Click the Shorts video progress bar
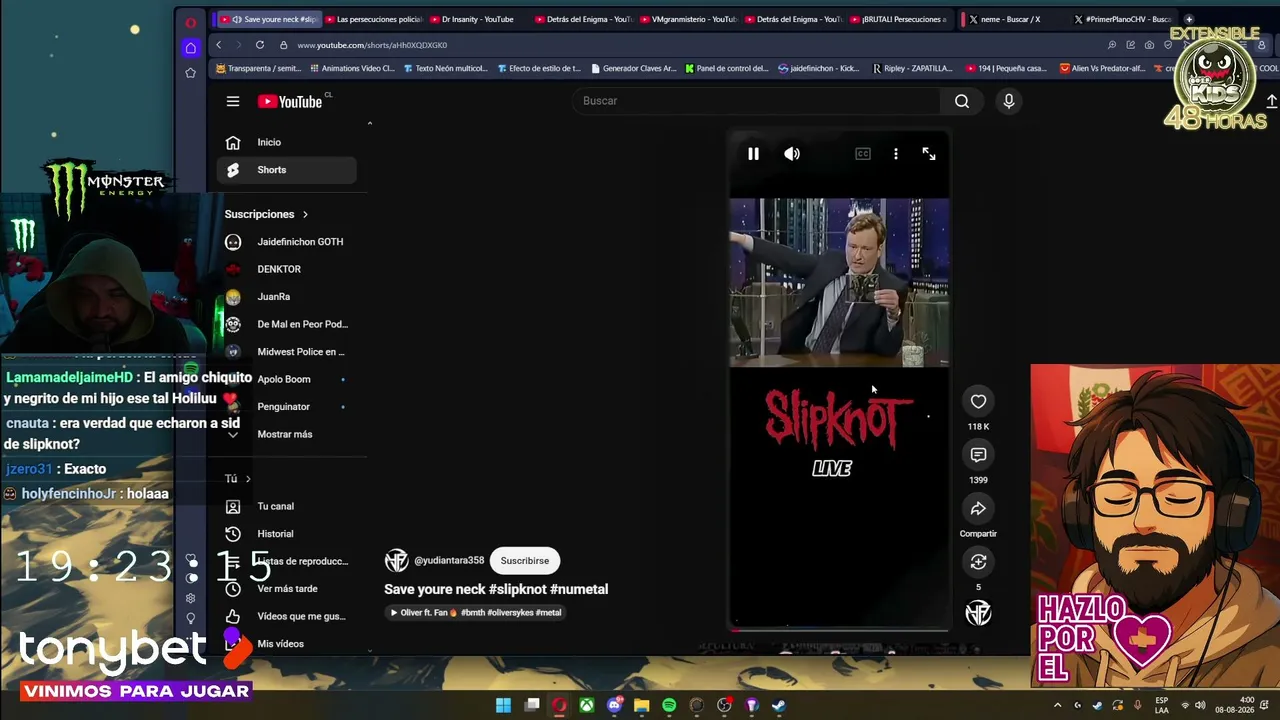1280x720 pixels. tap(839, 629)
